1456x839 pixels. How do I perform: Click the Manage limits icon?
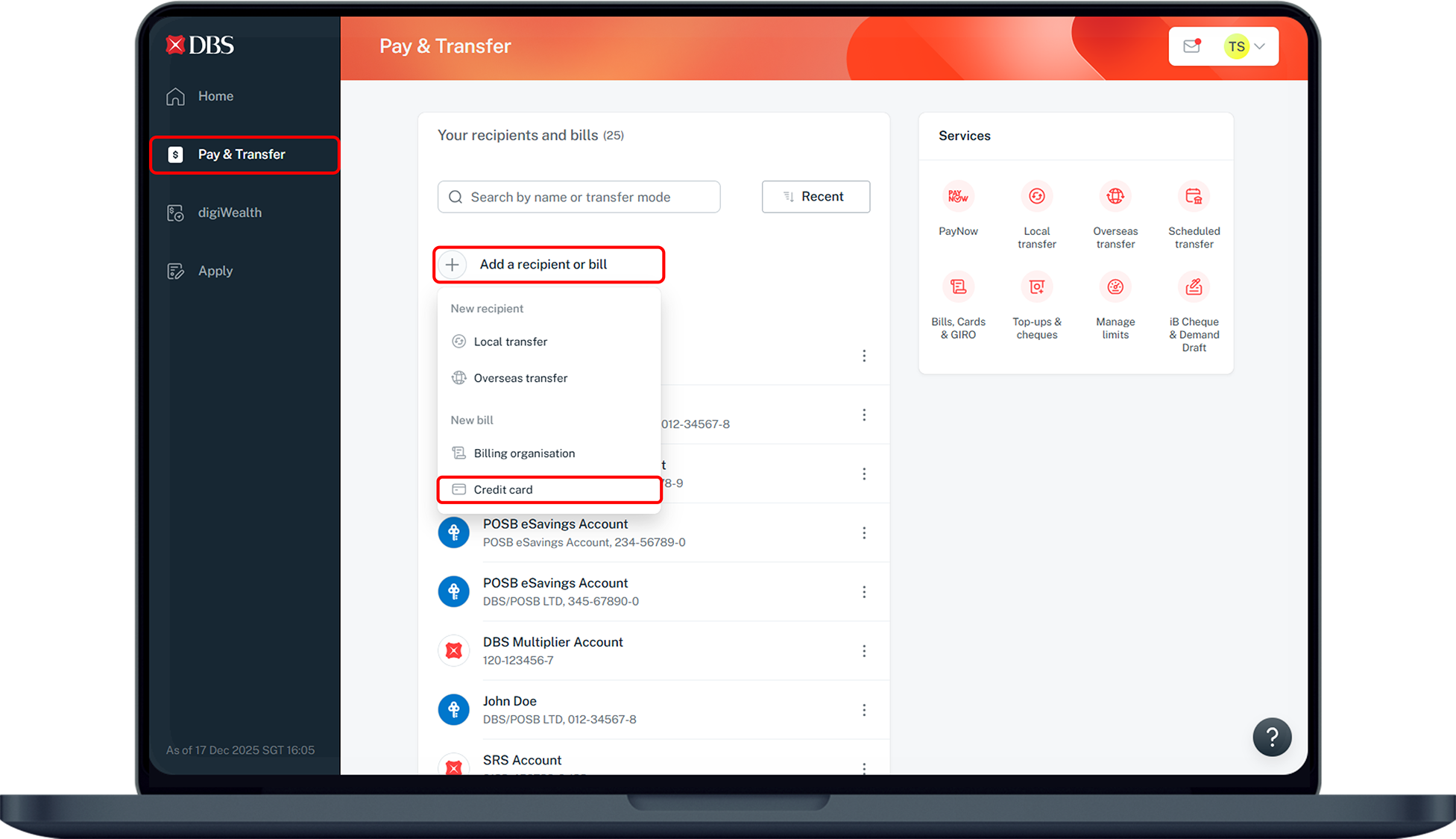1115,287
